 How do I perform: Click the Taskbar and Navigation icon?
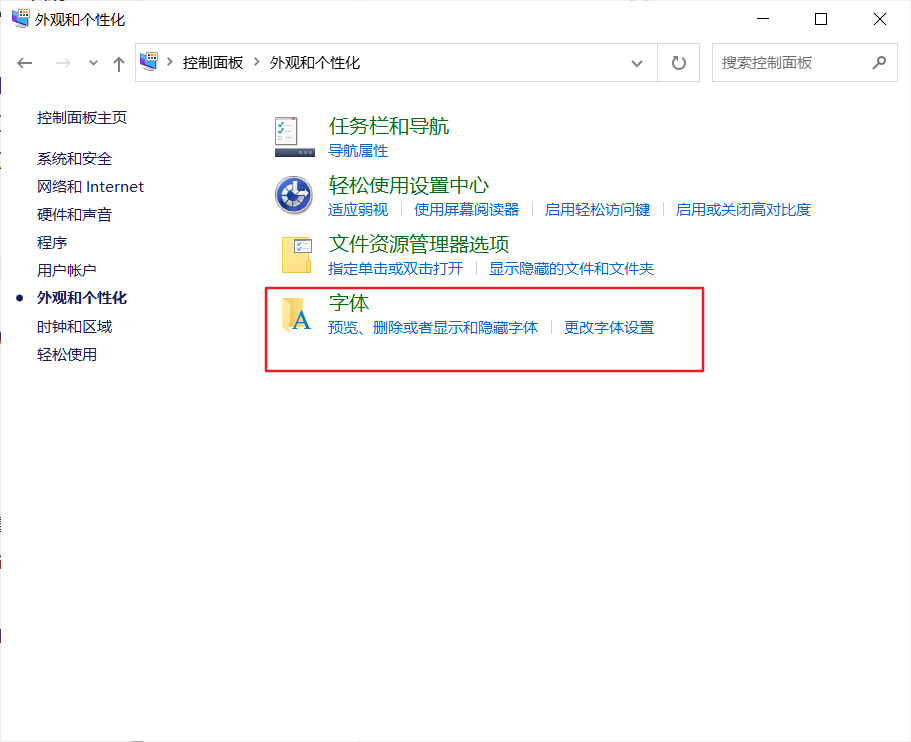click(x=294, y=137)
